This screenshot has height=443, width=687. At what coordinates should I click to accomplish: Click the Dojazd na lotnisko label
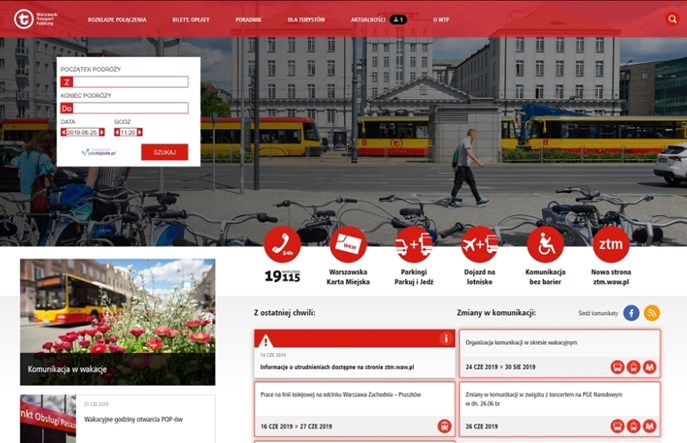tap(479, 277)
